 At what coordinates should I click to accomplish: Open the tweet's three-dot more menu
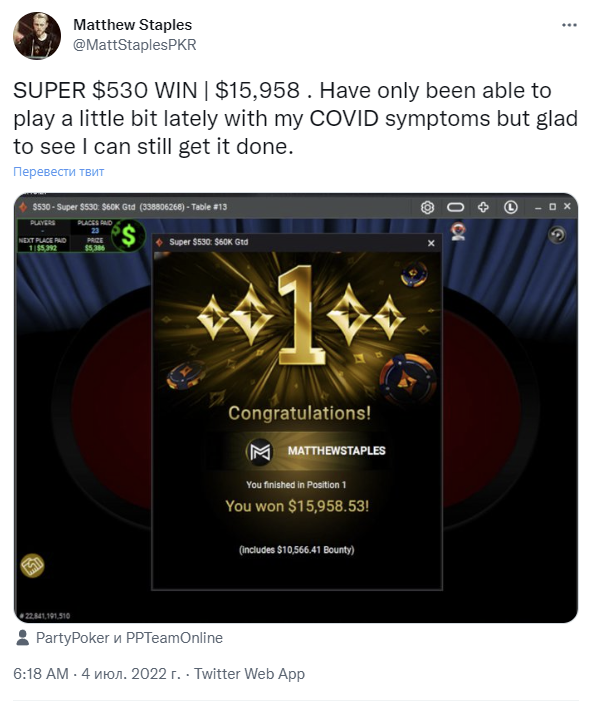[x=569, y=25]
